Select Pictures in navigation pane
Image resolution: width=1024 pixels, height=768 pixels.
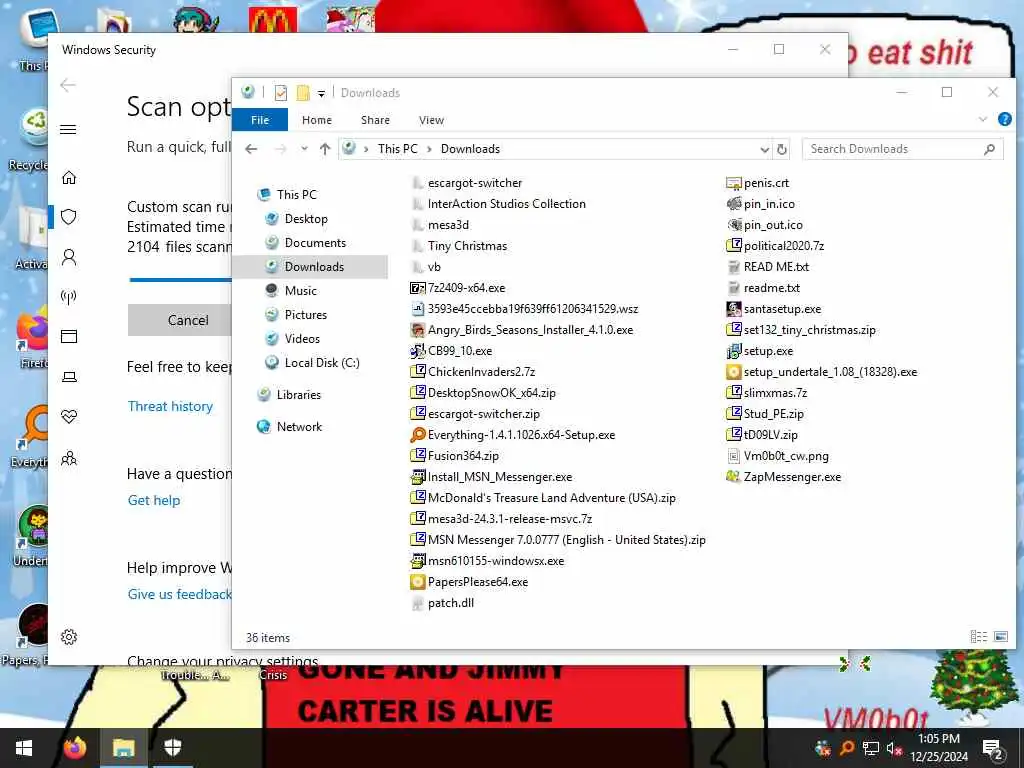(x=305, y=315)
